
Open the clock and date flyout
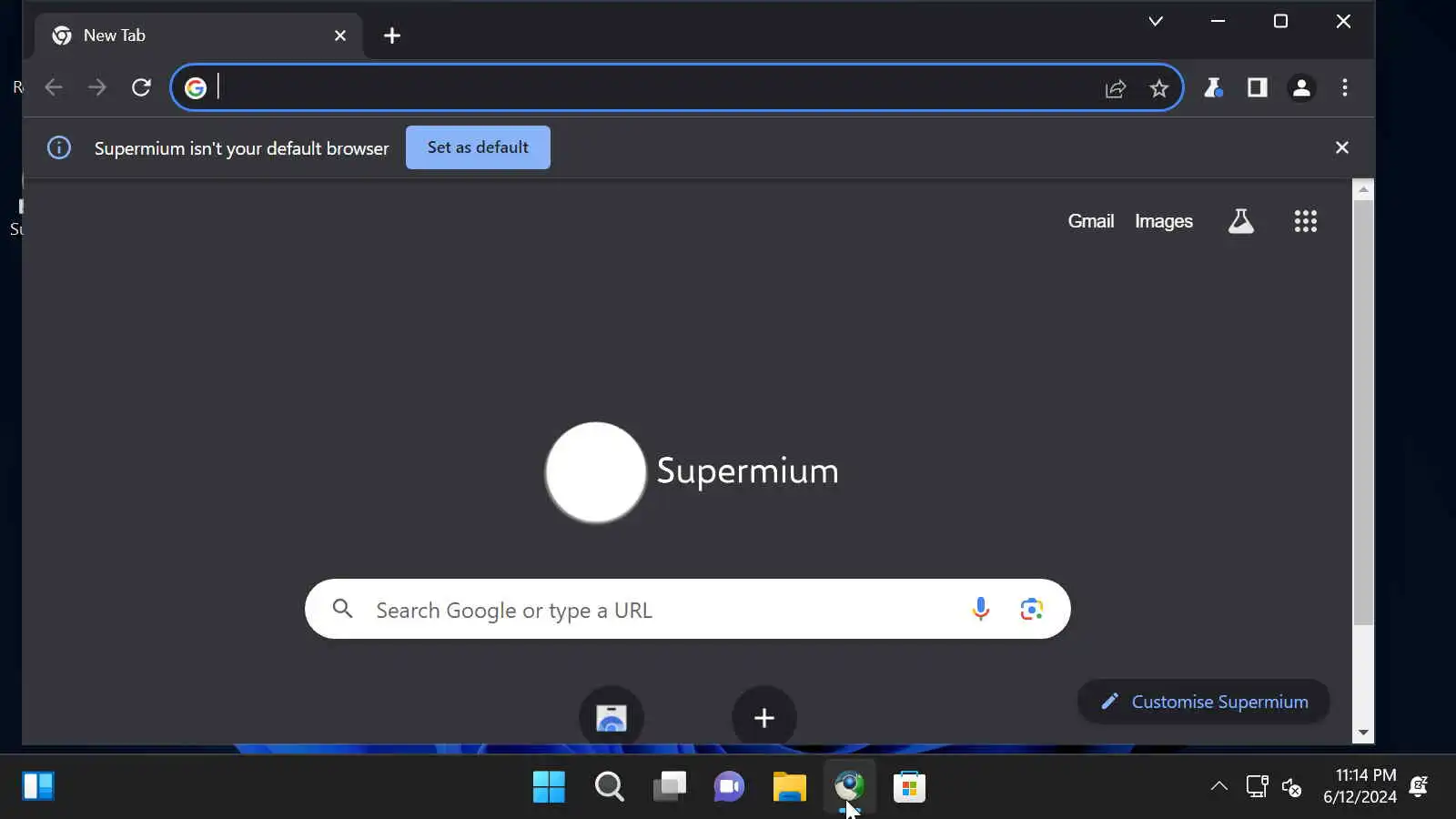click(1360, 786)
